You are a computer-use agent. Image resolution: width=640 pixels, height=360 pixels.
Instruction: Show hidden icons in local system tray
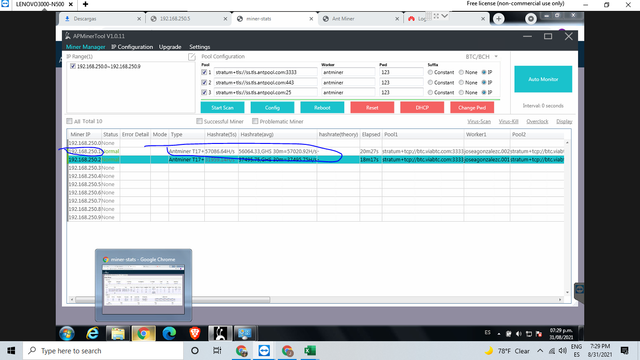point(540,351)
